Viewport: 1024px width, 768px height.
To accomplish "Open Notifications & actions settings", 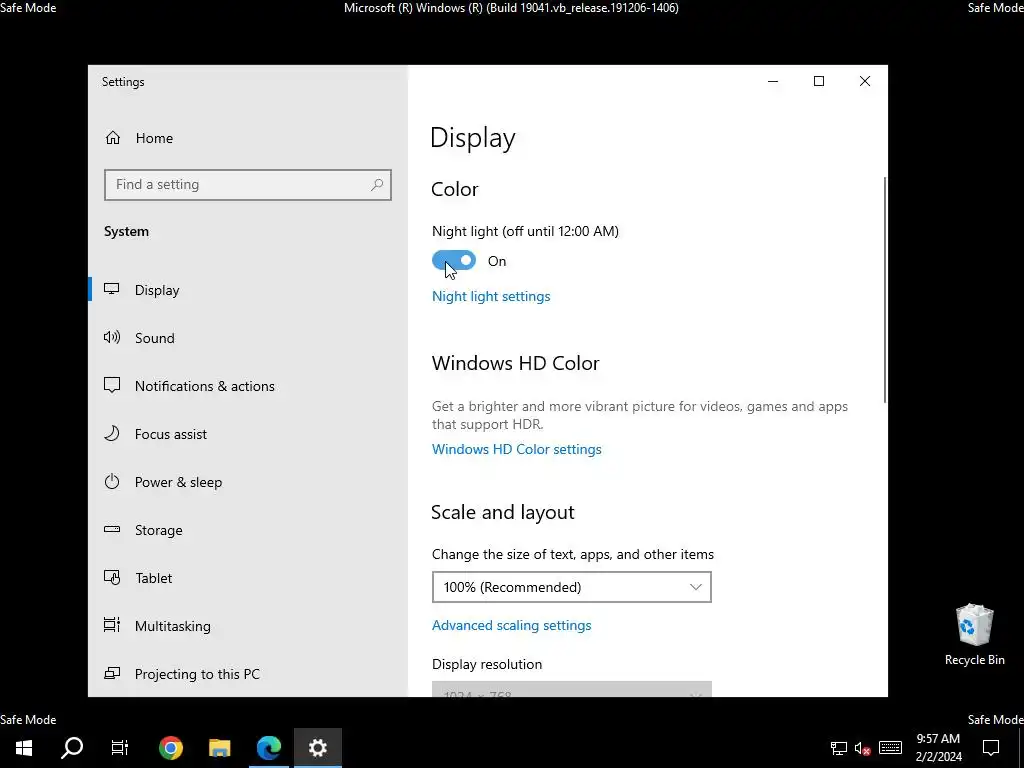I will click(x=204, y=386).
